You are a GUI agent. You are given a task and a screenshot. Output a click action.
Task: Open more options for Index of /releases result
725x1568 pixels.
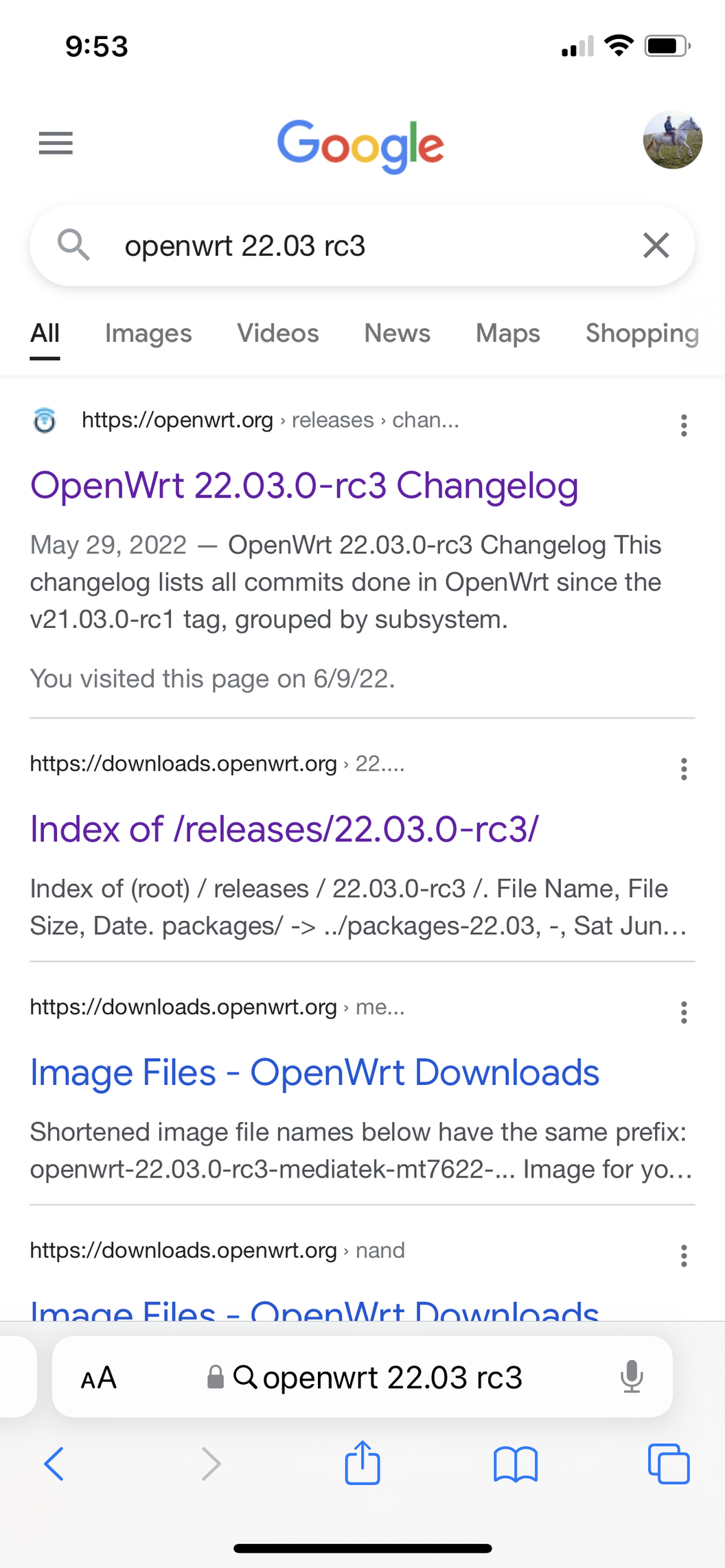(x=684, y=769)
